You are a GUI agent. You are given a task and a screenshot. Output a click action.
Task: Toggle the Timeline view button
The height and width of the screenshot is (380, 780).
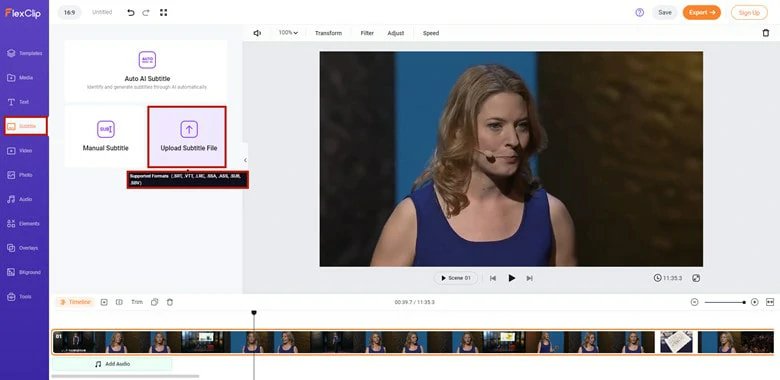click(x=75, y=302)
